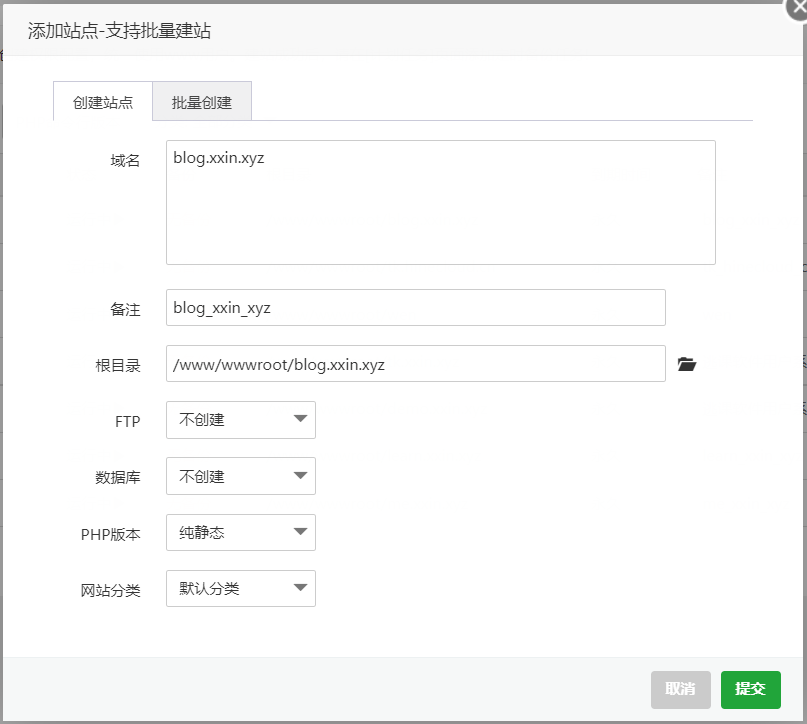Click the 根目录 label text
This screenshot has width=807, height=724.
118,365
